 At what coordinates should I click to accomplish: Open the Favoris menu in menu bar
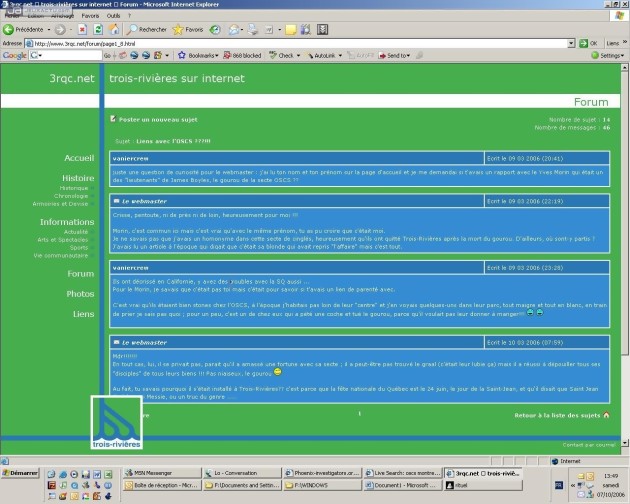pos(90,16)
